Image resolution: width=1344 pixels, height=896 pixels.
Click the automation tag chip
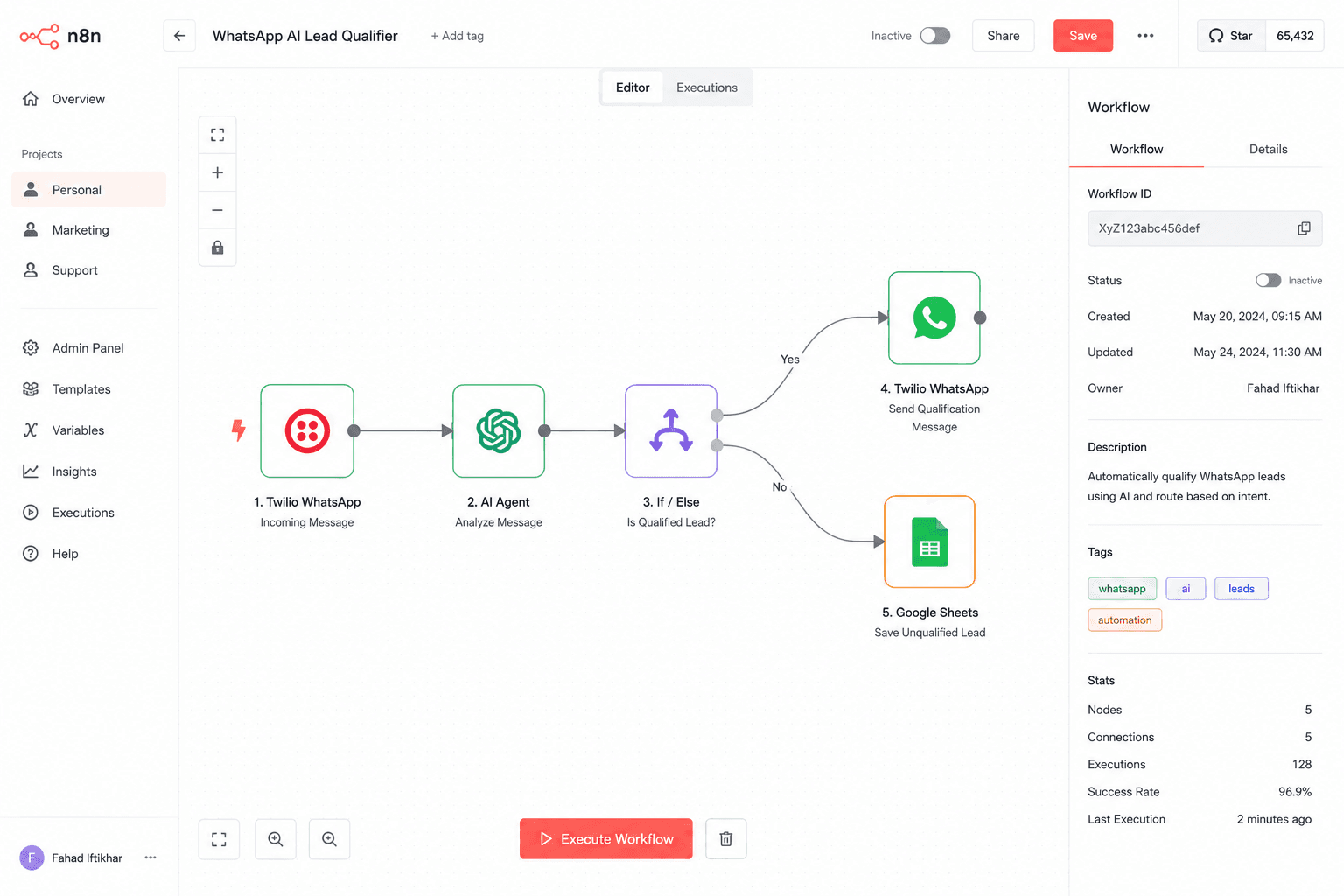[1124, 620]
